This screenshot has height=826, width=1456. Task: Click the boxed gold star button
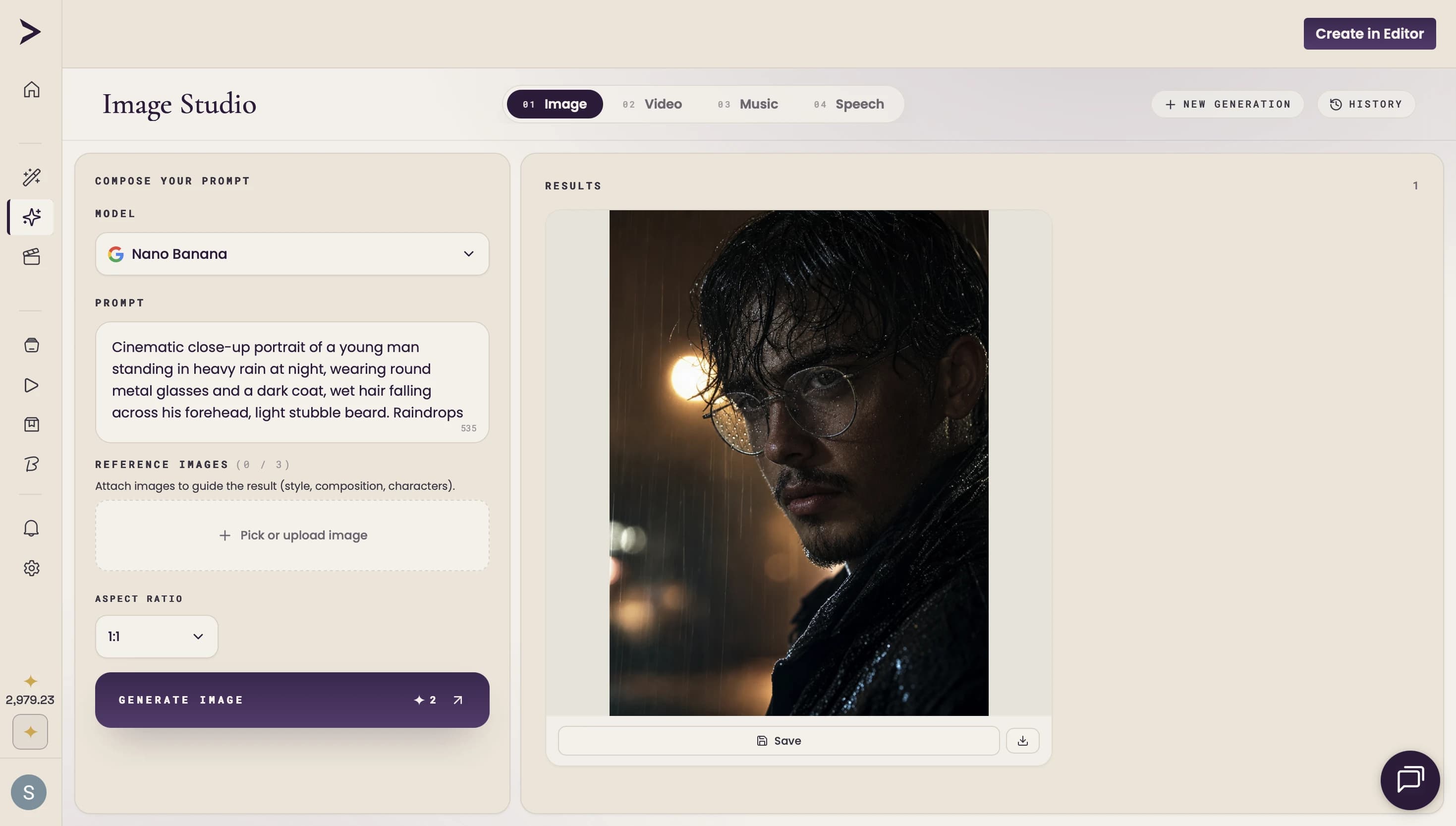30,731
